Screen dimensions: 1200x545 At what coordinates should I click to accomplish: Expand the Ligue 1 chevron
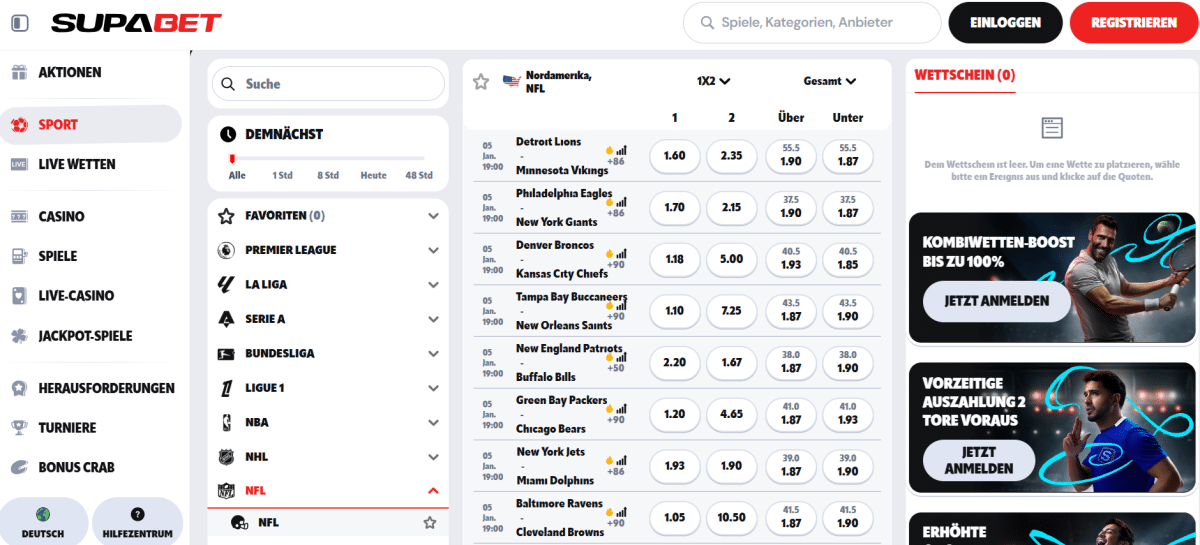(433, 388)
